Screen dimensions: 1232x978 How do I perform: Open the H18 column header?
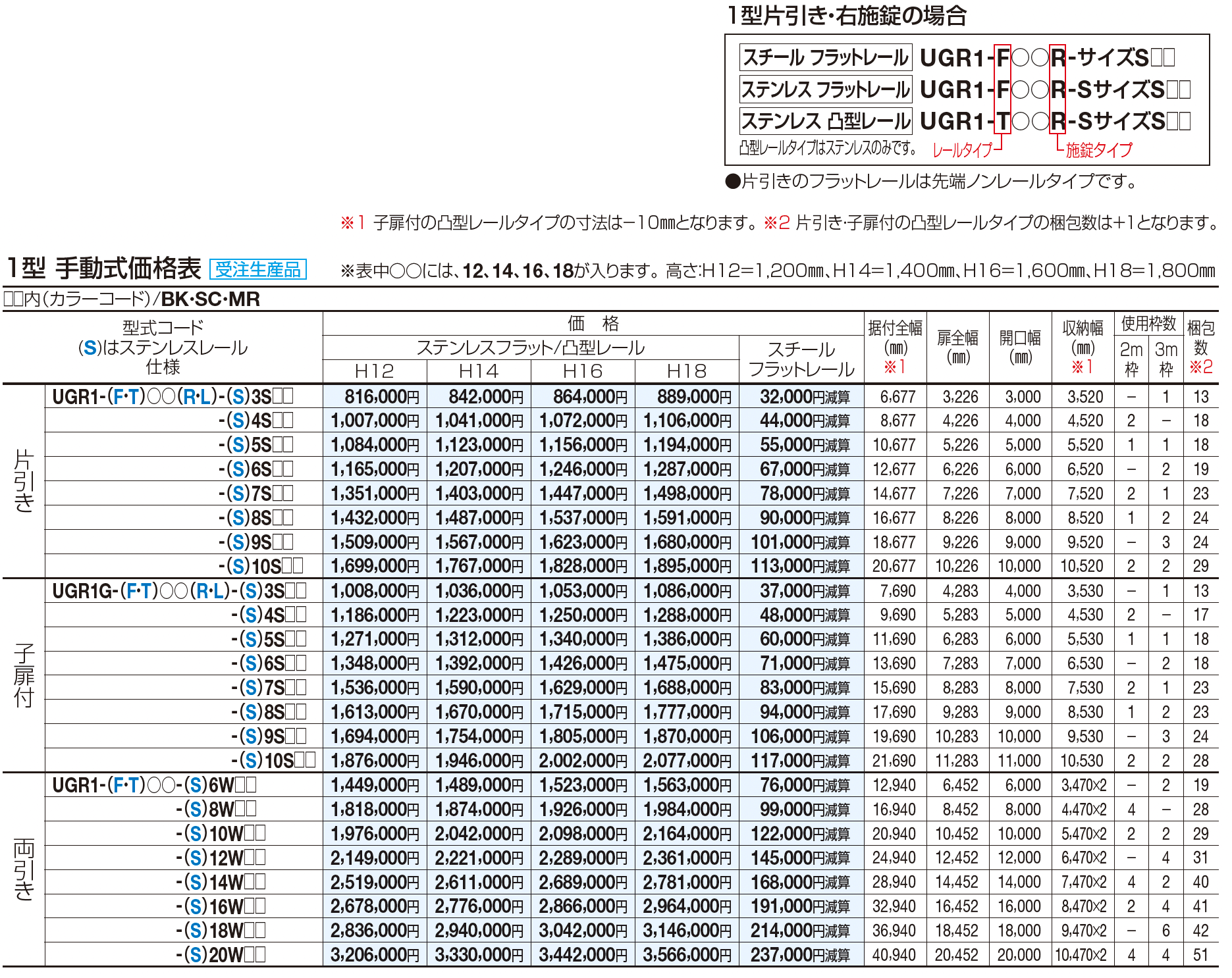tap(685, 372)
